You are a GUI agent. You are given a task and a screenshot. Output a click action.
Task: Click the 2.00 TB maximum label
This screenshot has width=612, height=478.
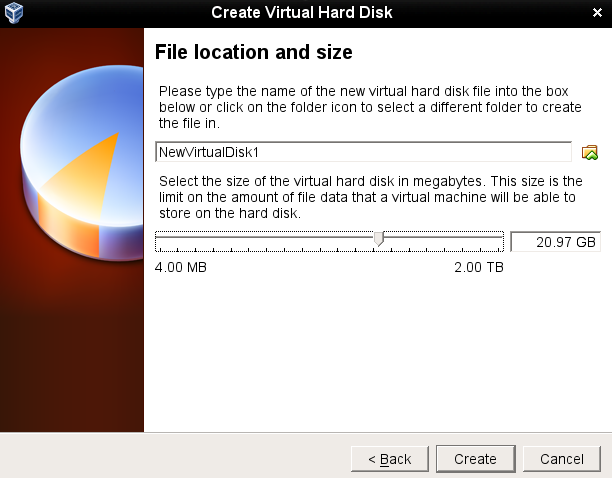(x=479, y=268)
